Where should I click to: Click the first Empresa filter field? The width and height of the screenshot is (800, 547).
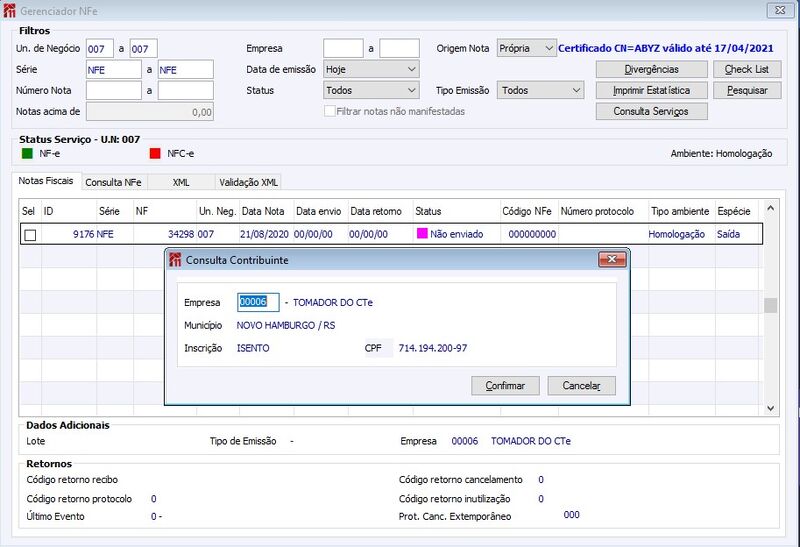[343, 48]
